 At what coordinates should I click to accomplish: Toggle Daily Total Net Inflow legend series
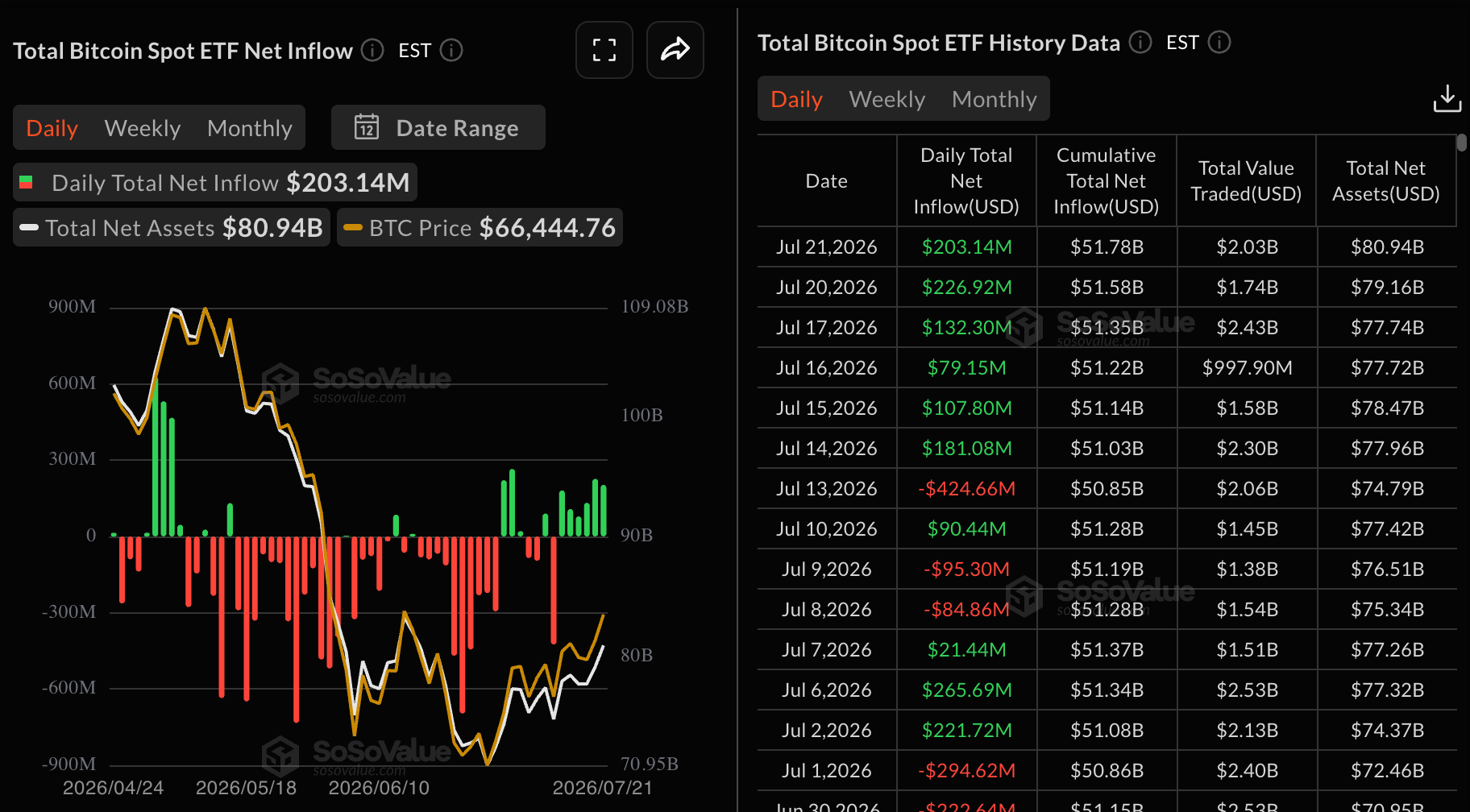click(215, 183)
